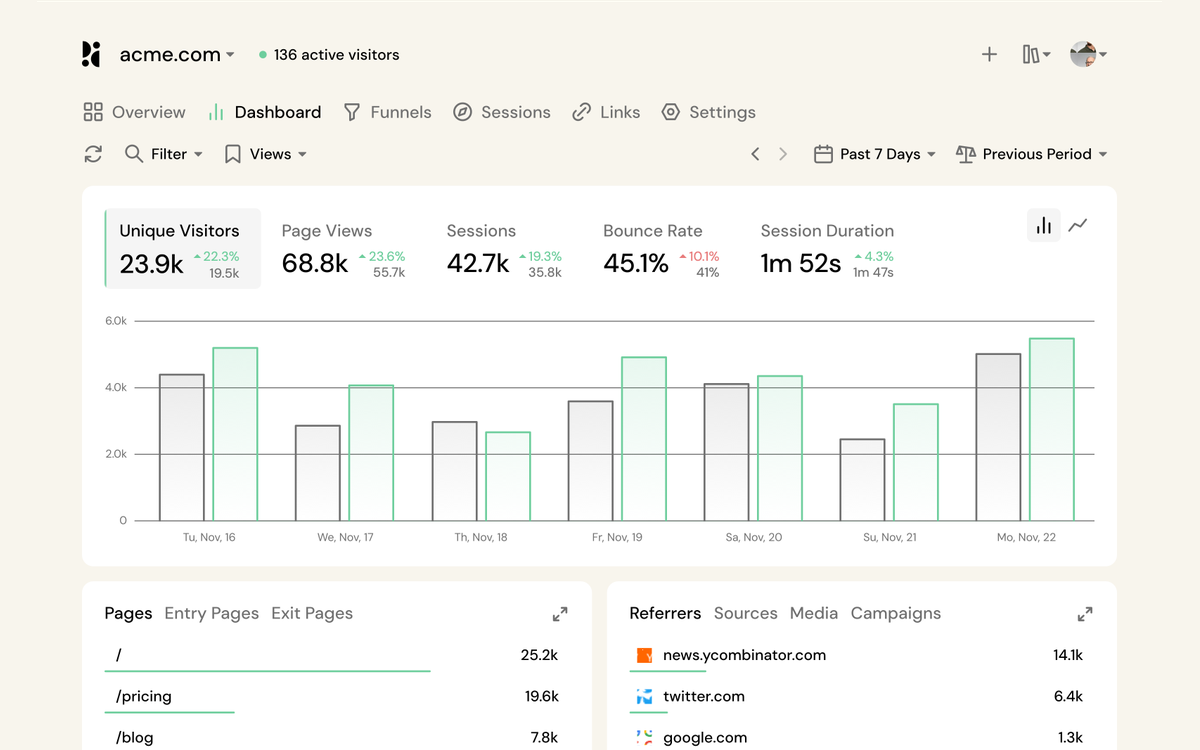
Task: Click the refresh data icon
Action: click(93, 154)
